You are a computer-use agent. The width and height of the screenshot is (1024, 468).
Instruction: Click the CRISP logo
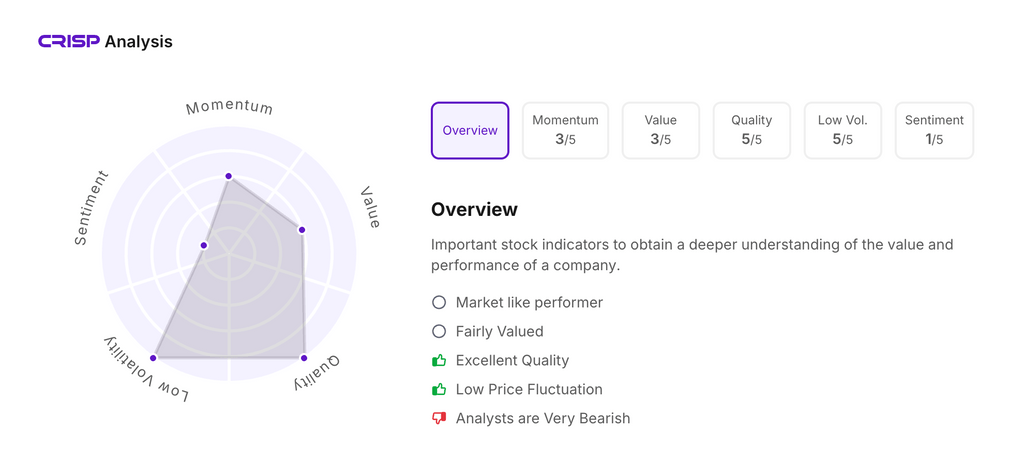(x=69, y=41)
